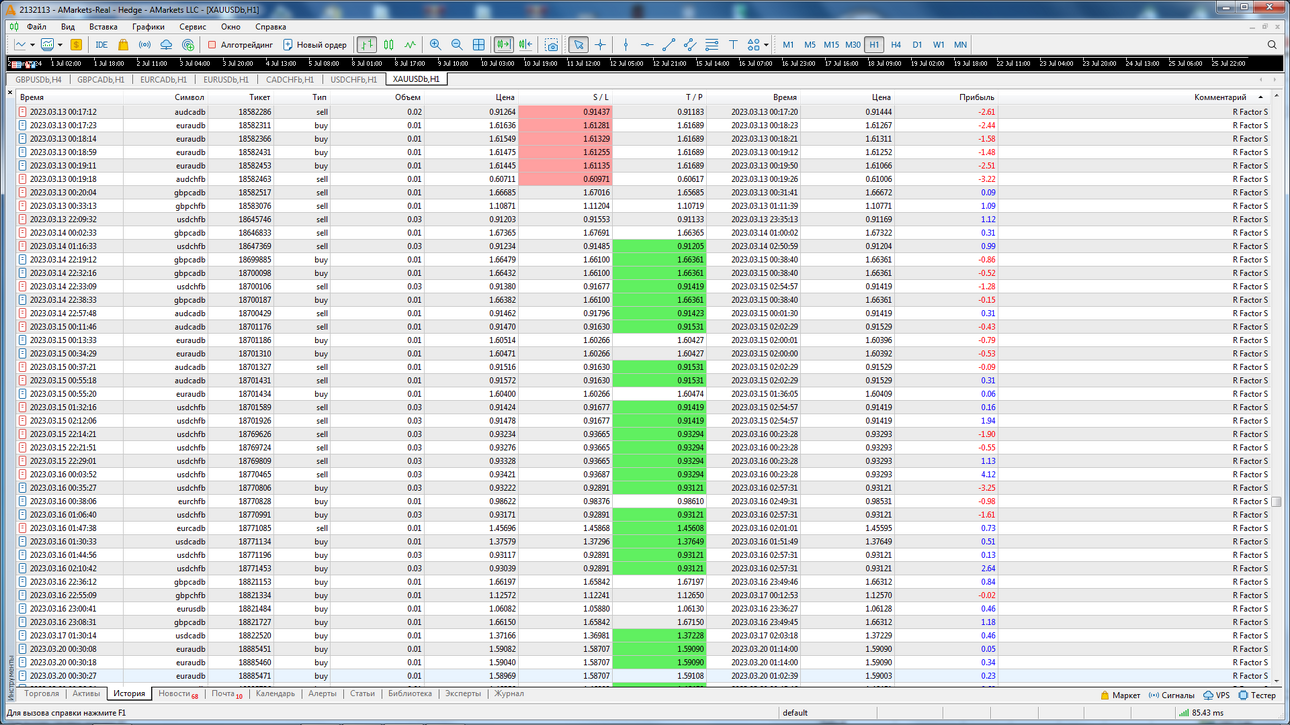Open the VPS cloud hosting toolbar icon
Image resolution: width=1290 pixels, height=725 pixels.
[x=166, y=45]
